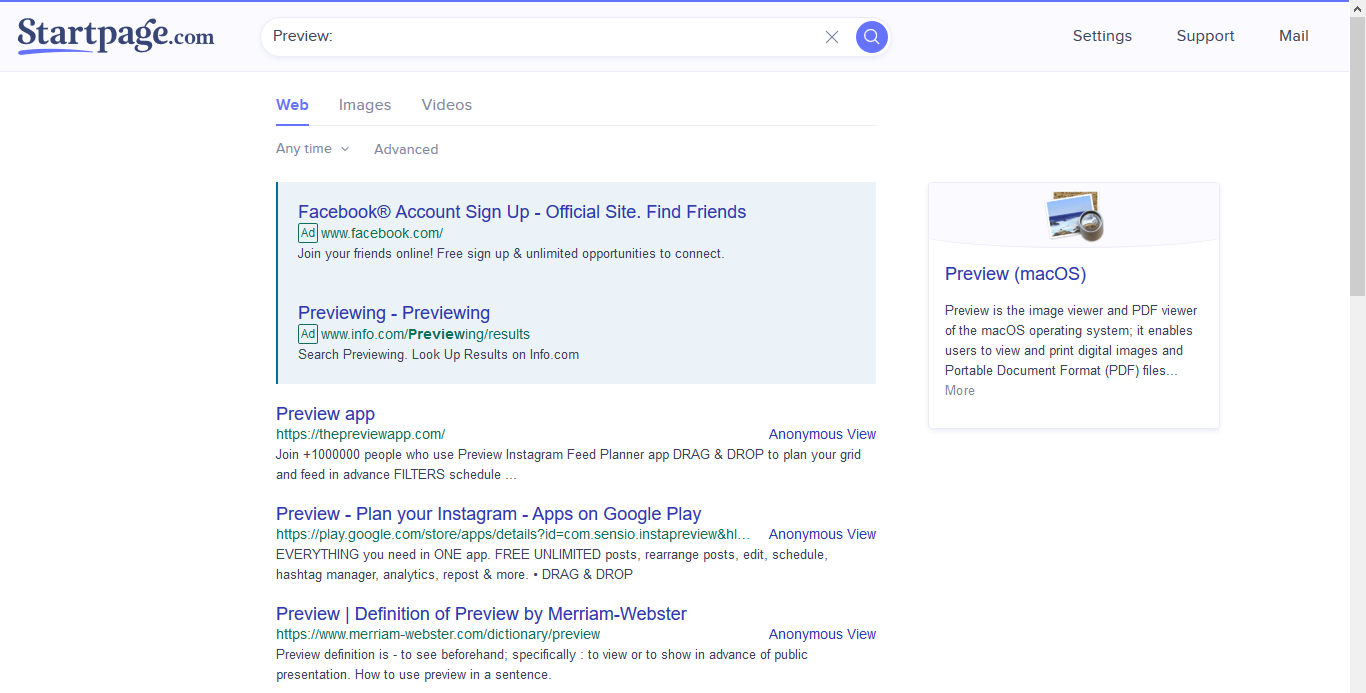Open Advanced search options
1366x693 pixels.
pos(406,149)
